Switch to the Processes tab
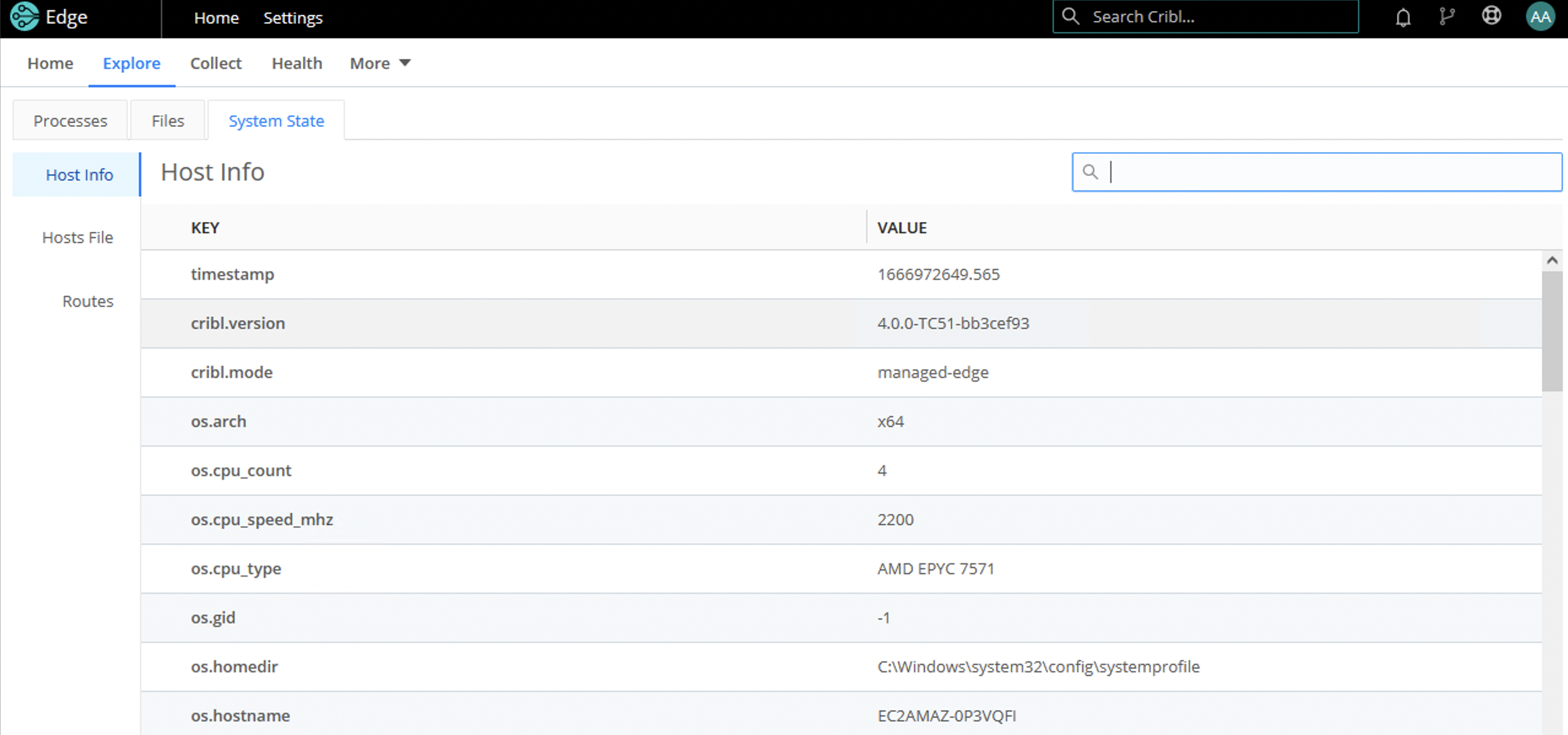This screenshot has height=735, width=1568. (70, 120)
